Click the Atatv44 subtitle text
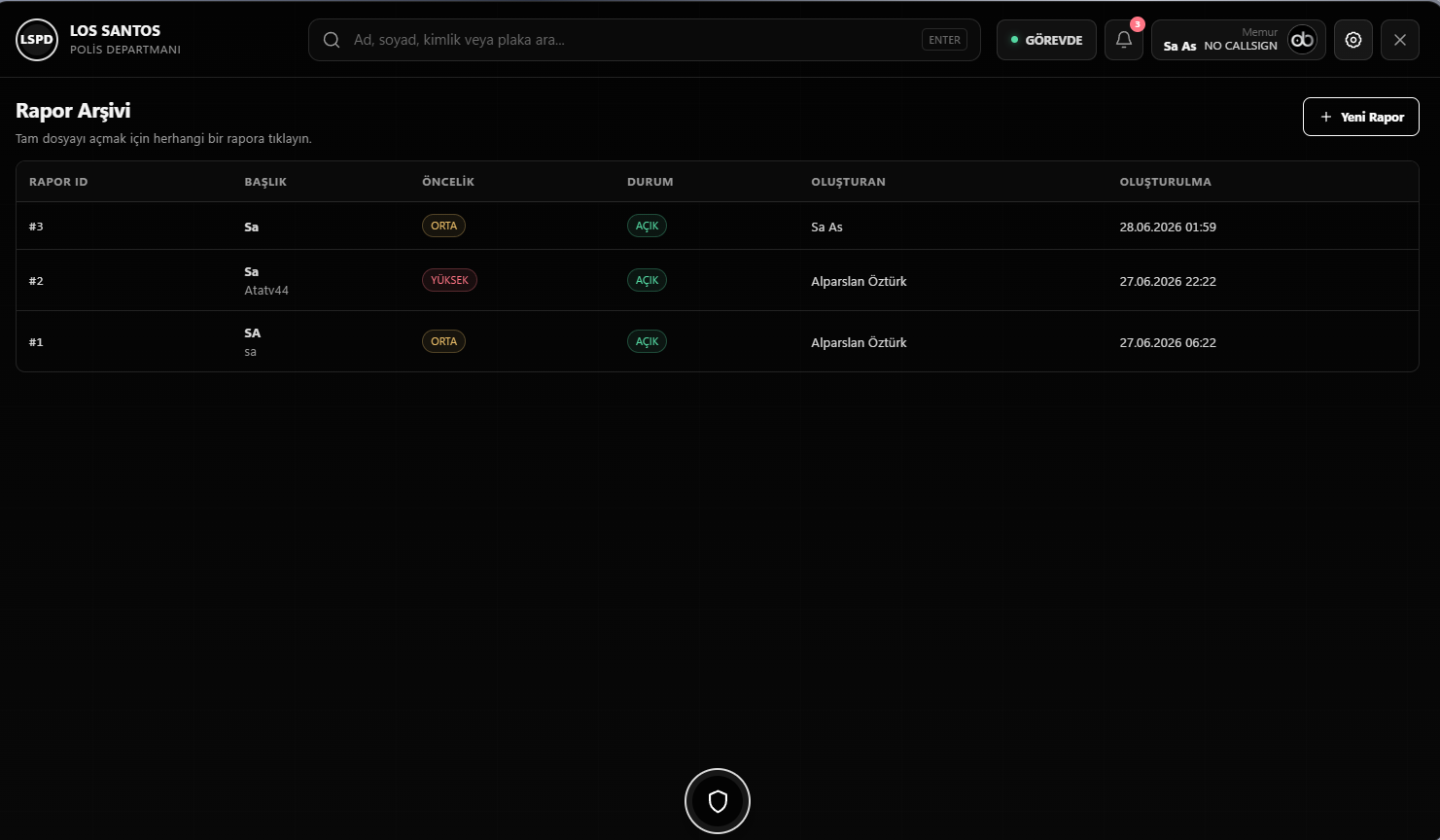Viewport: 1440px width, 840px height. 266,290
